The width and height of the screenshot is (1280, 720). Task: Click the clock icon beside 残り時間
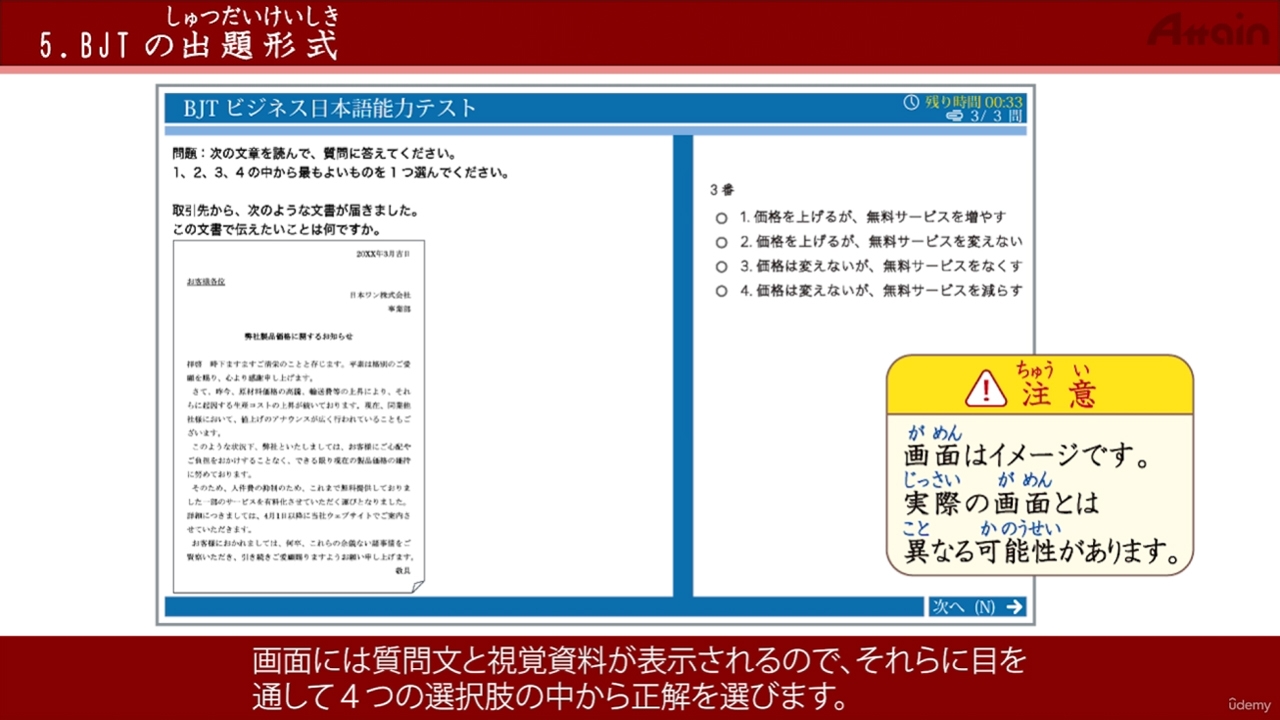coord(910,101)
